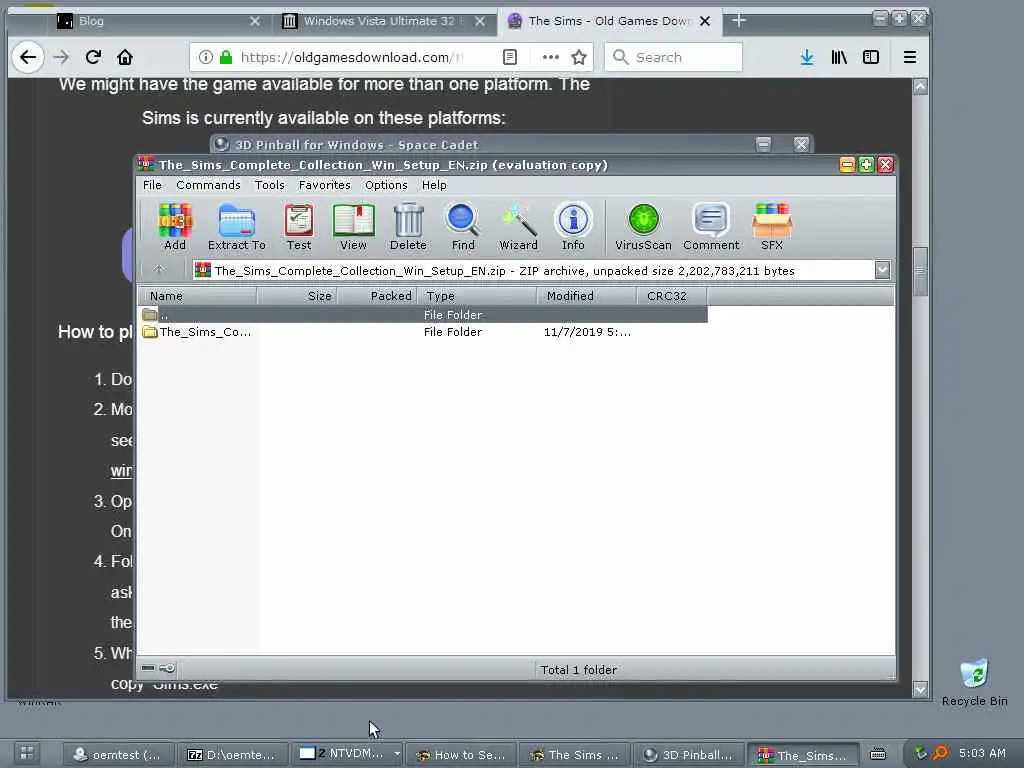The width and height of the screenshot is (1024, 768).
Task: Select The_Sims_Co... folder row
Action: (423, 332)
